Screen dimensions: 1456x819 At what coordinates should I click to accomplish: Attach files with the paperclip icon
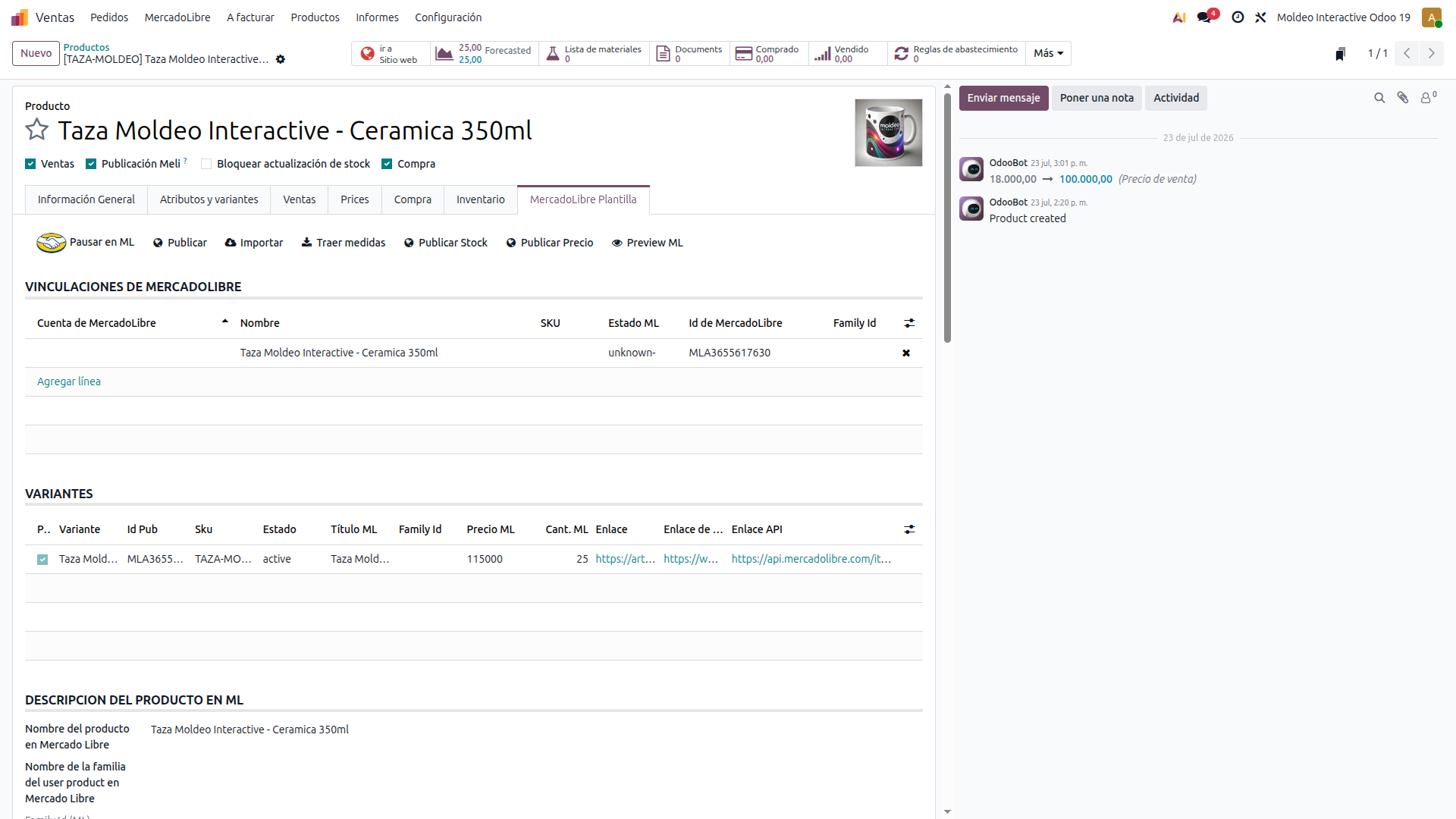pyautogui.click(x=1403, y=98)
